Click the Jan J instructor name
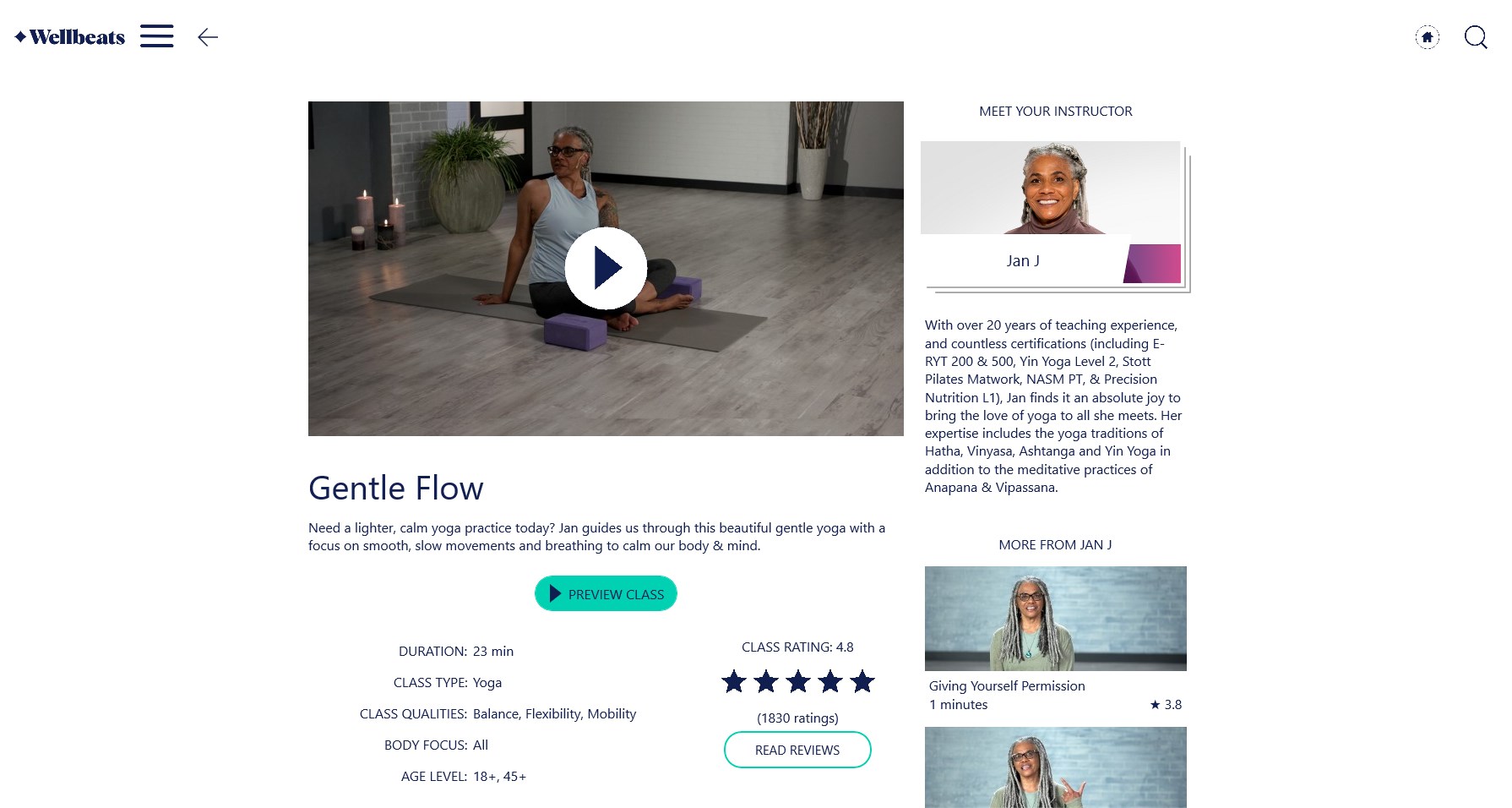Viewport: 1512px width, 808px height. tap(1023, 261)
